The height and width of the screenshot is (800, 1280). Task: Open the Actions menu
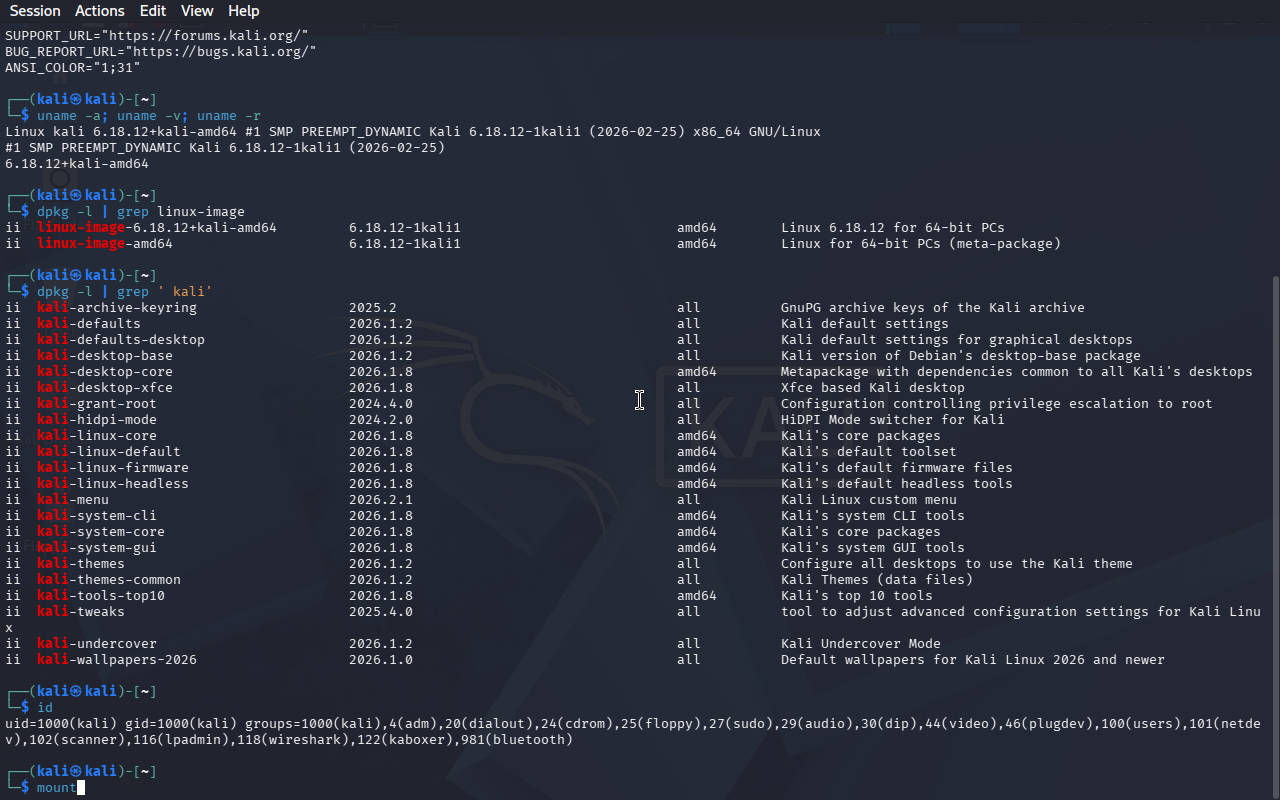tap(100, 11)
